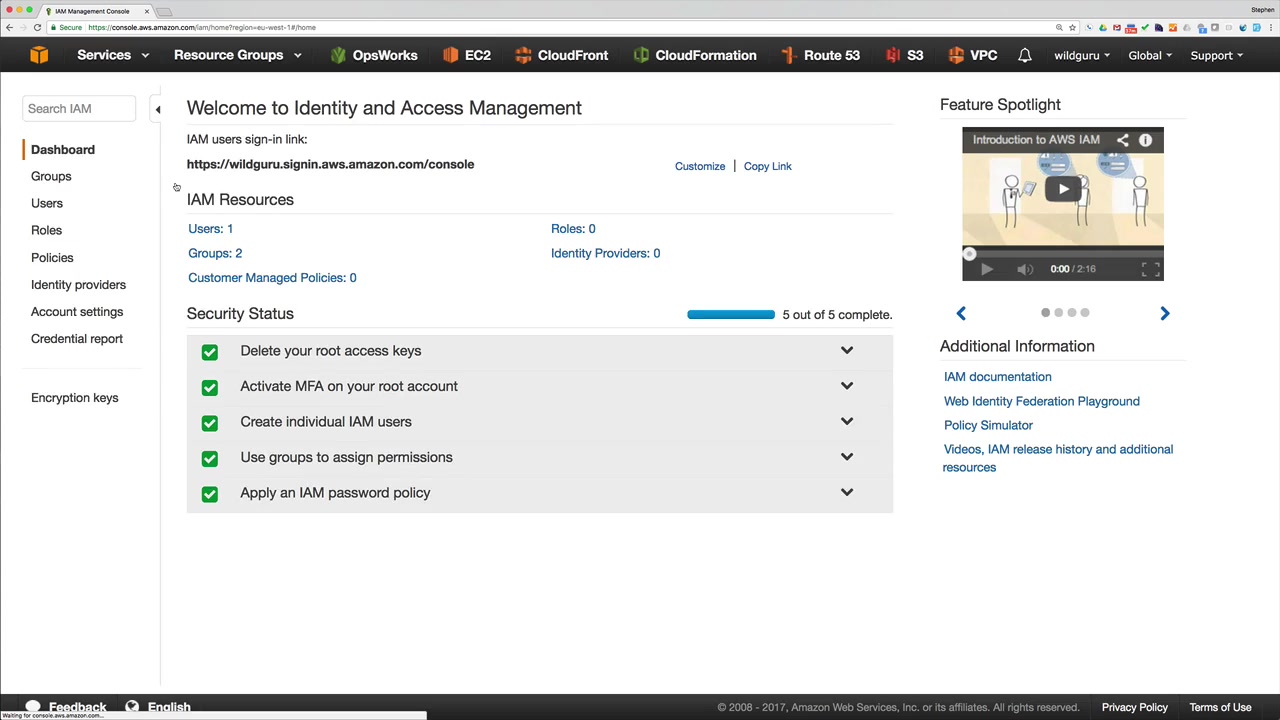Open the EC2 shortcut icon
Viewport: 1280px width, 720px height.
pos(450,55)
